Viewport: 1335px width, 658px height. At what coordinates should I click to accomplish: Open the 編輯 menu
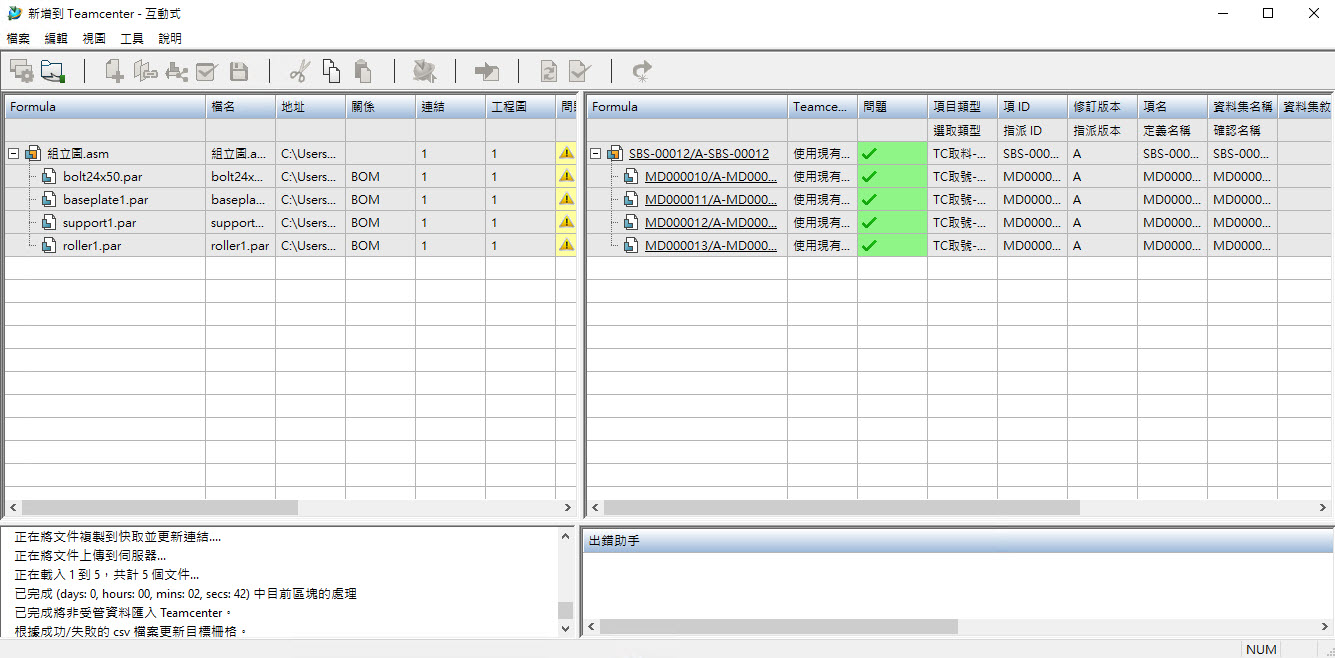[56, 38]
